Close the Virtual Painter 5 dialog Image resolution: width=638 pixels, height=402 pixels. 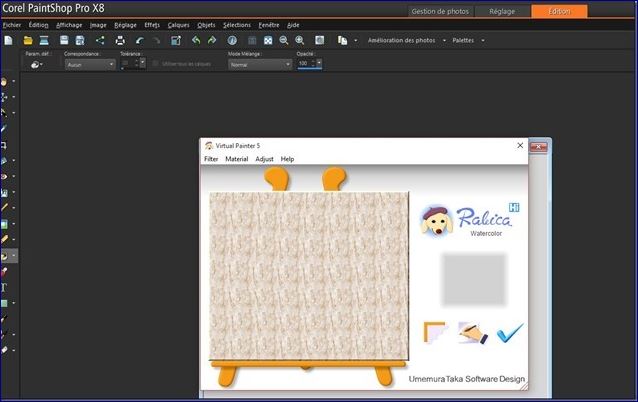click(520, 146)
